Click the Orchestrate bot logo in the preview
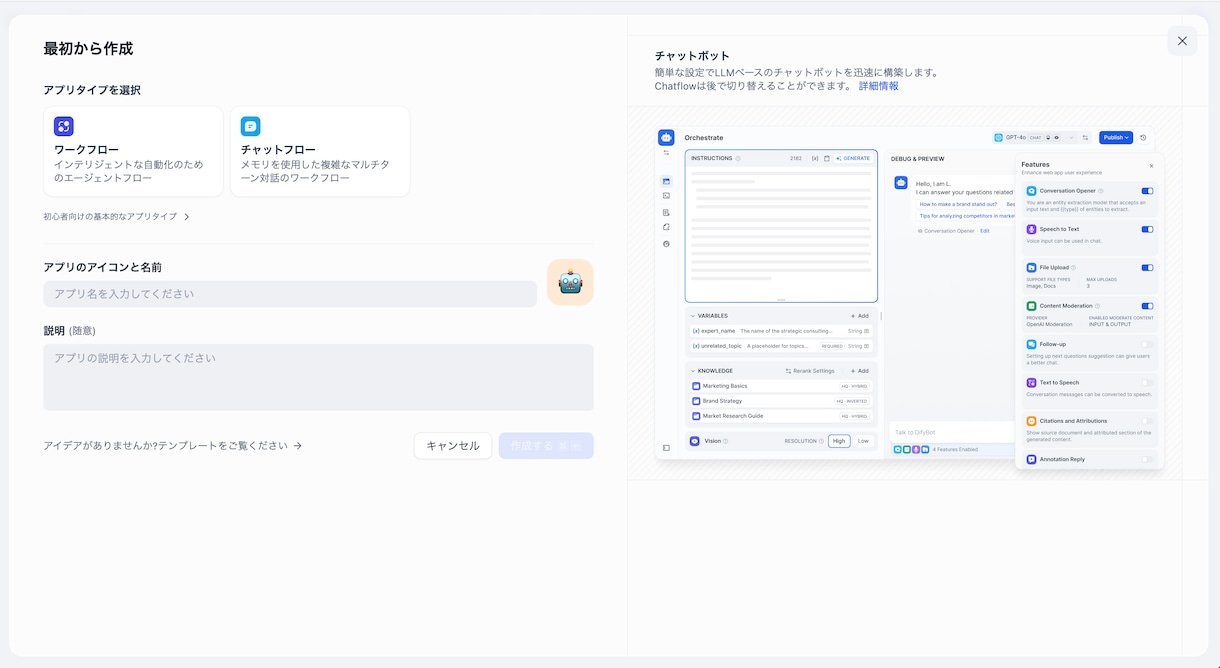 point(666,137)
